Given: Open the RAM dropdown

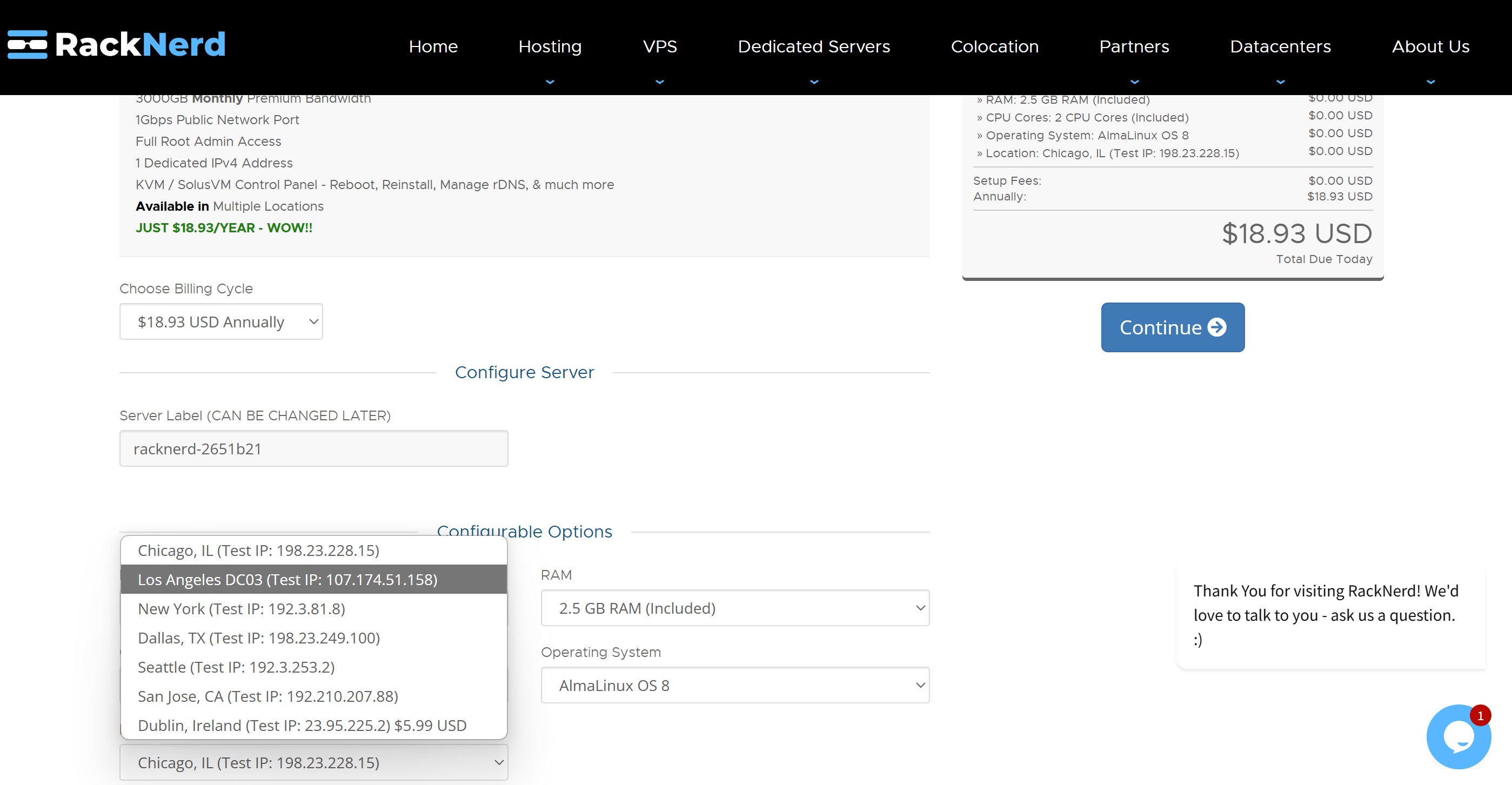Looking at the screenshot, I should coord(735,608).
